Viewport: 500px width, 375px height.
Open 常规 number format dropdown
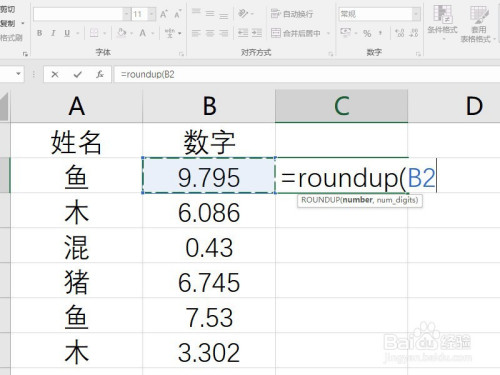click(x=416, y=14)
